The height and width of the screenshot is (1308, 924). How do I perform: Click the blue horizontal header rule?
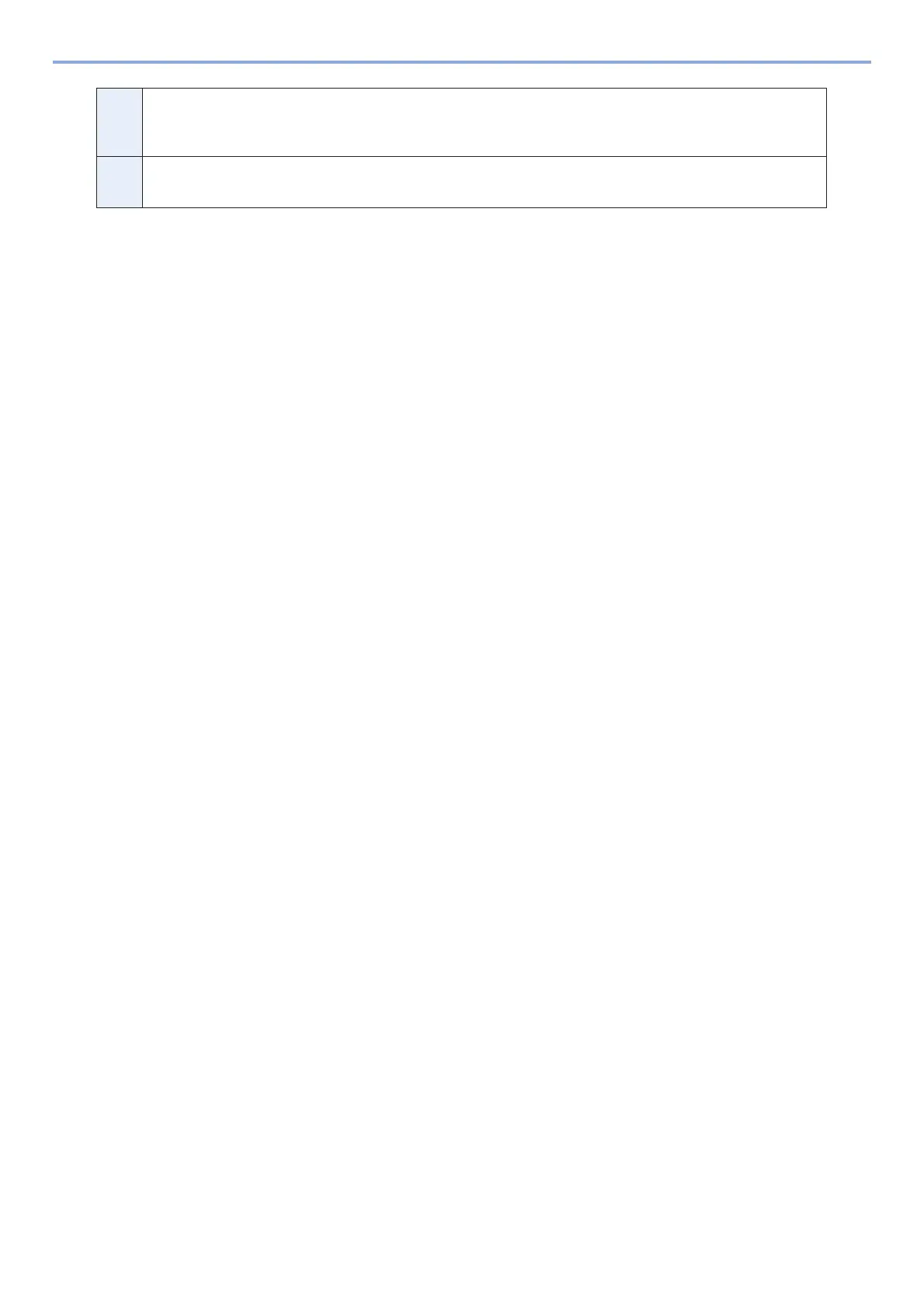point(461,61)
